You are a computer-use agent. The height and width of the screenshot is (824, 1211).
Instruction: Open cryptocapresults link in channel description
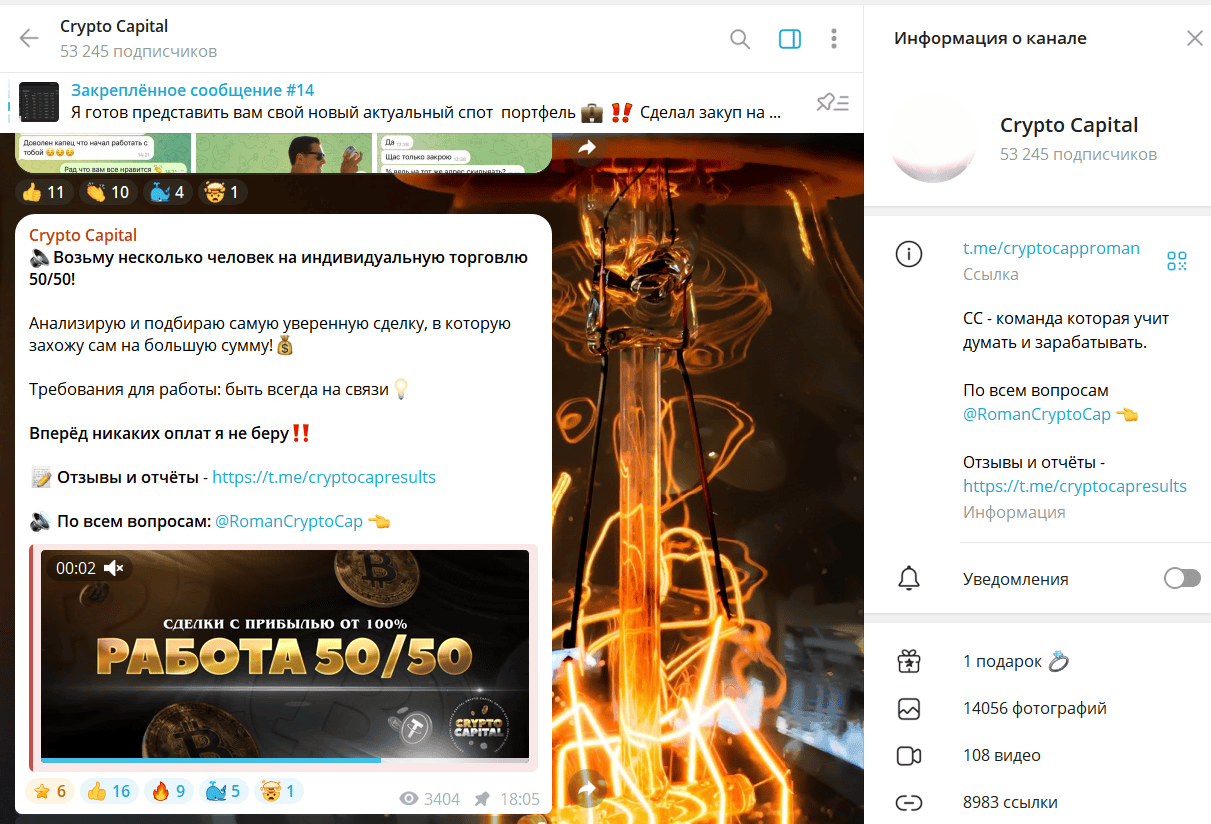(1075, 486)
